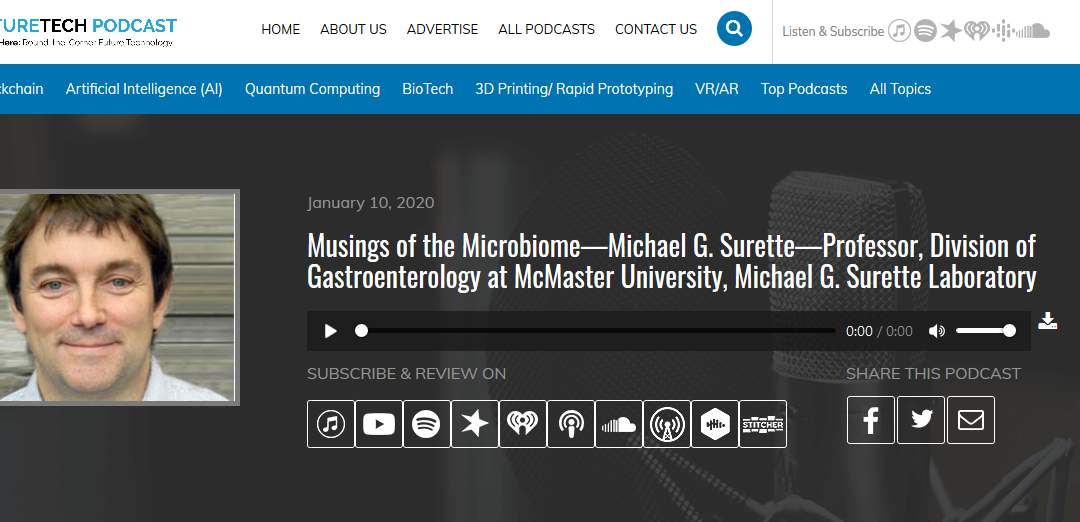Share this podcast on Facebook
1080x522 pixels.
click(871, 419)
